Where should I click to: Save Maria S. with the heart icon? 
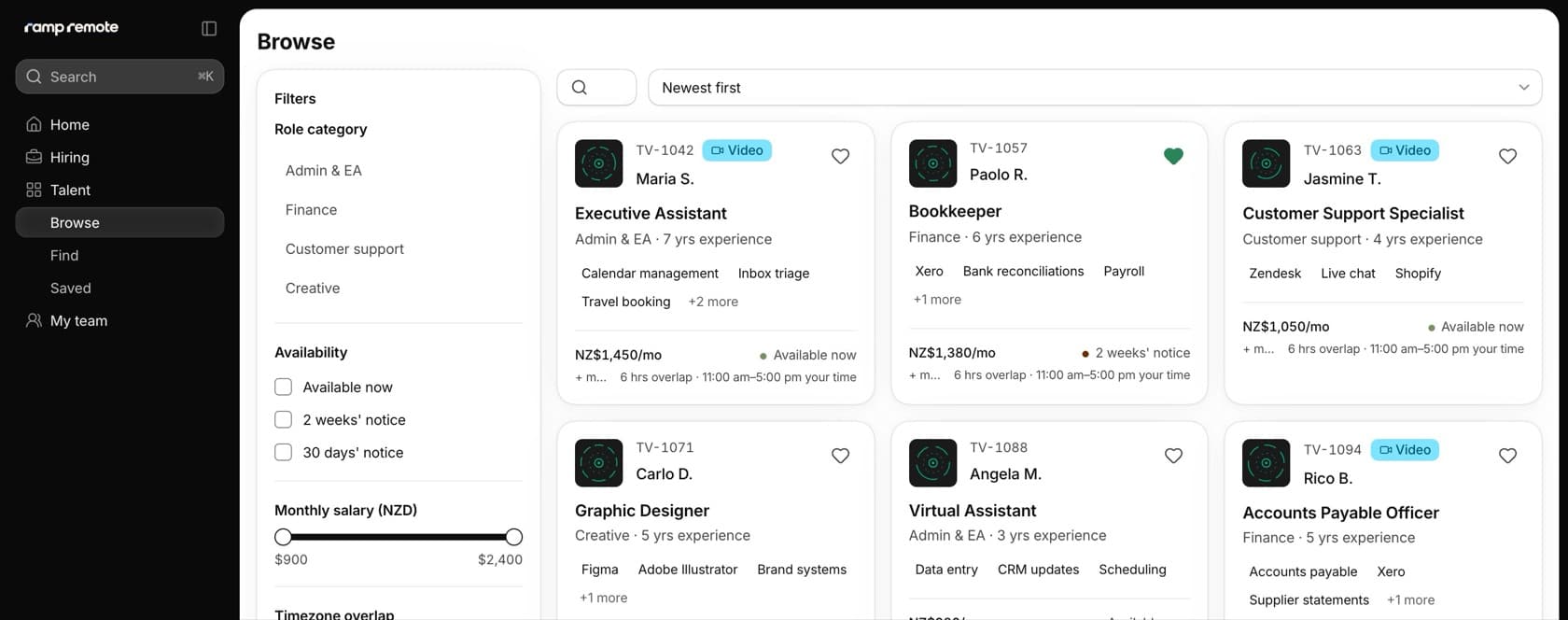click(x=840, y=156)
